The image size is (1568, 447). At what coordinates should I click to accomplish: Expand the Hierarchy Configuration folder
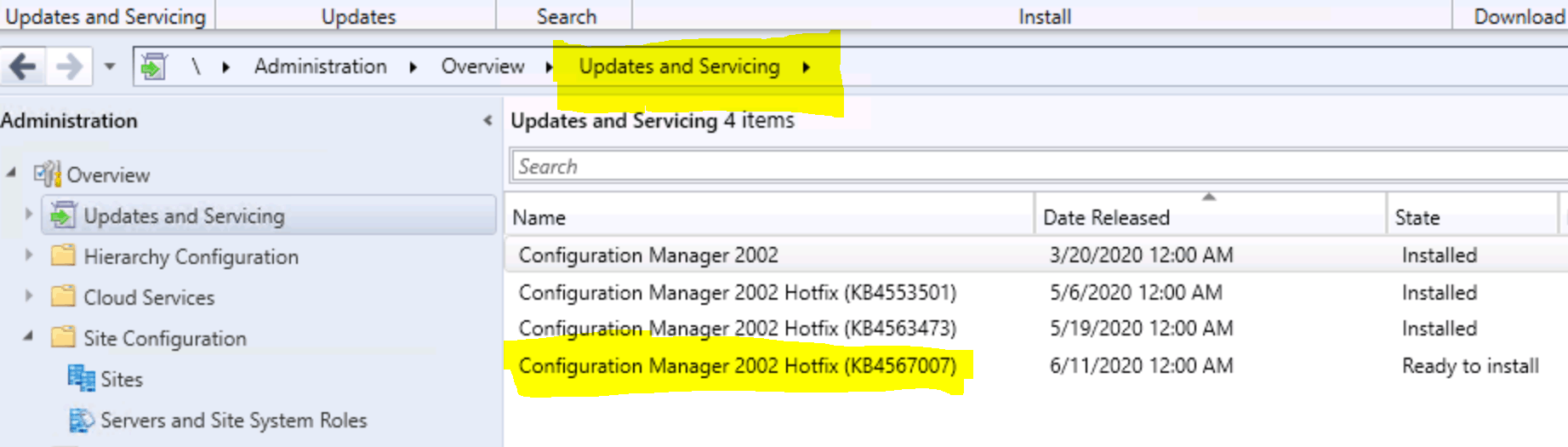[28, 255]
